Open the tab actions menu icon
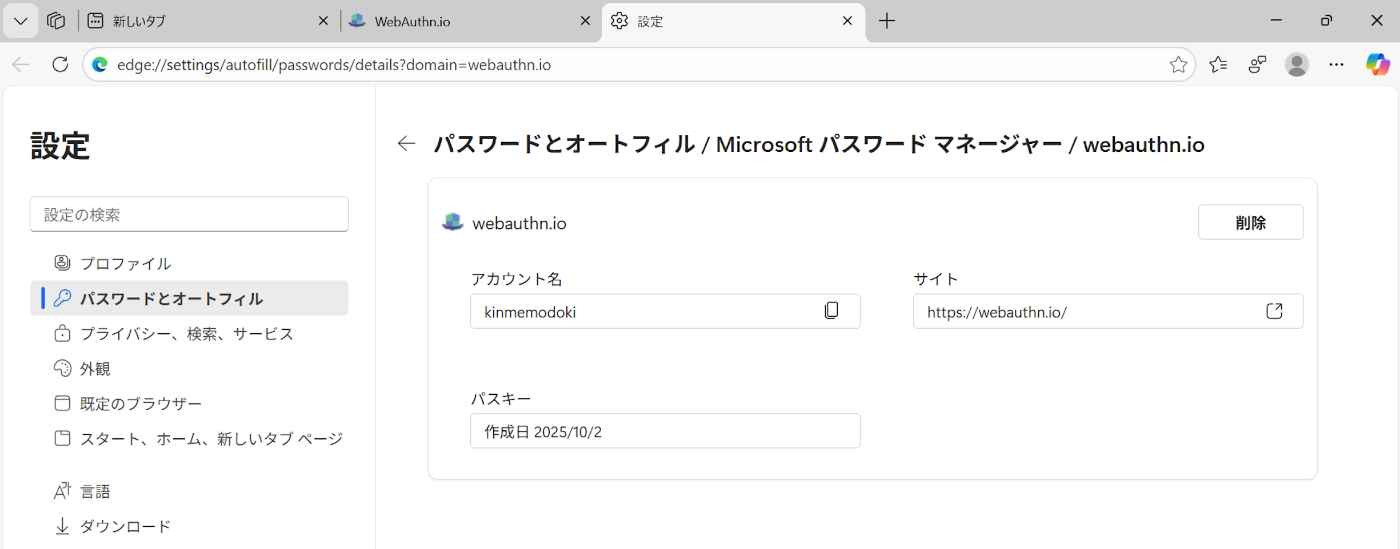Viewport: 1400px width, 549px height. point(56,21)
